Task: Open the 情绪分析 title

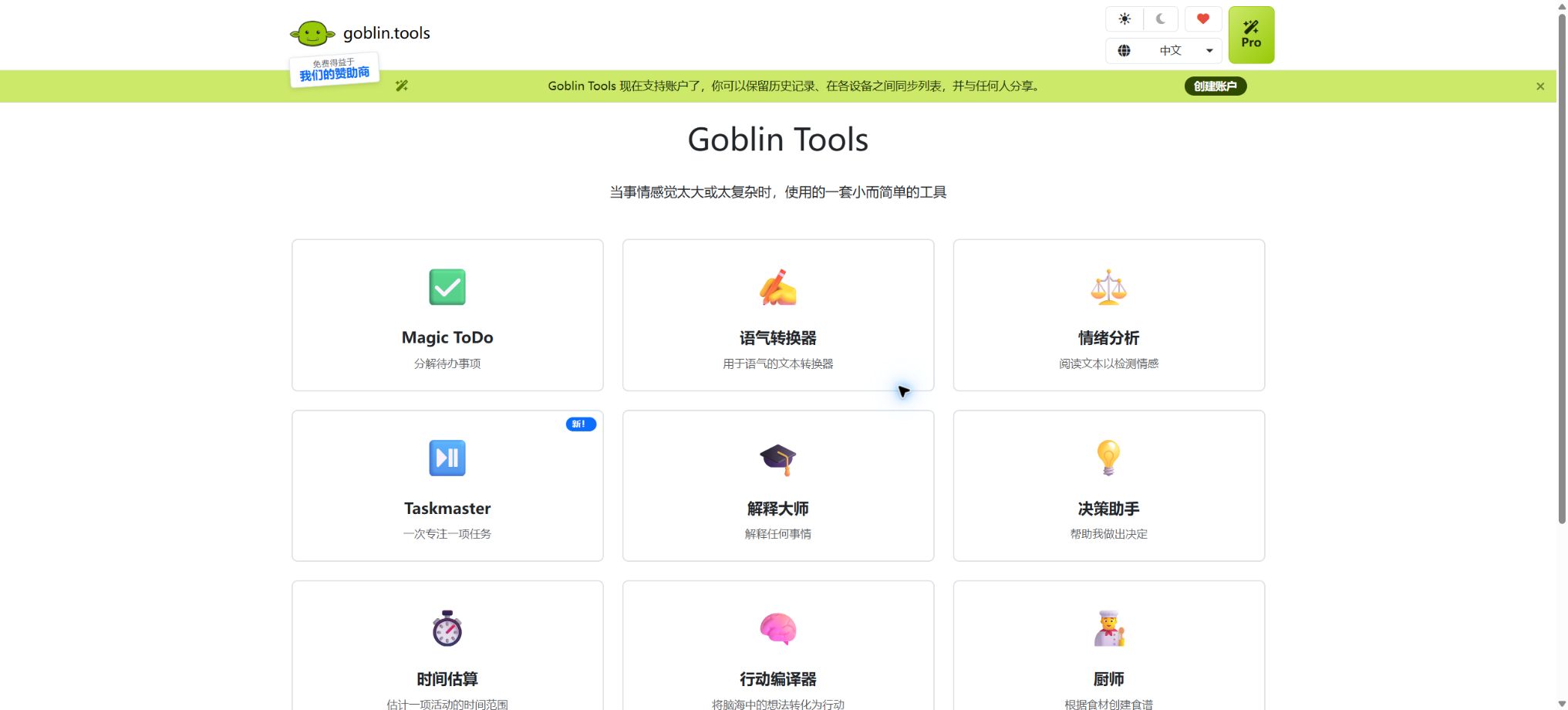Action: pos(1108,338)
